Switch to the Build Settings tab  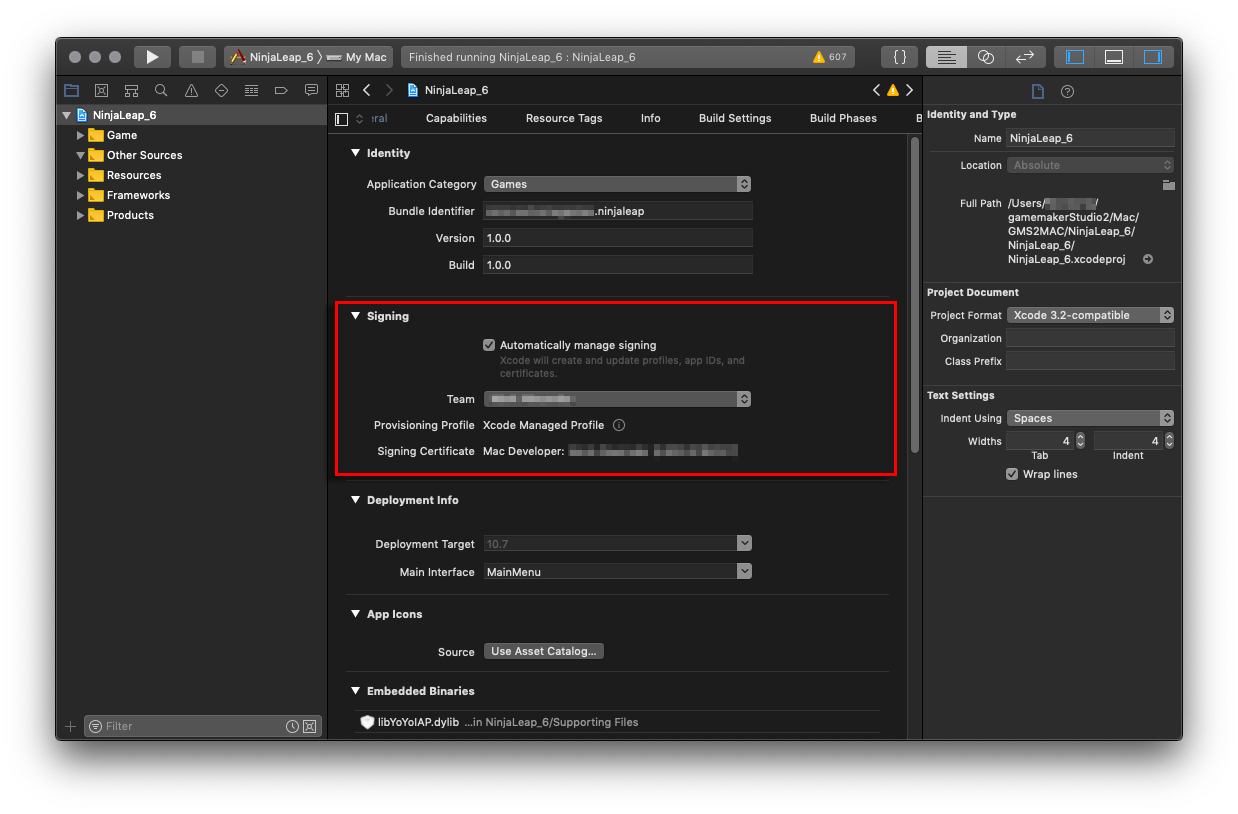735,118
